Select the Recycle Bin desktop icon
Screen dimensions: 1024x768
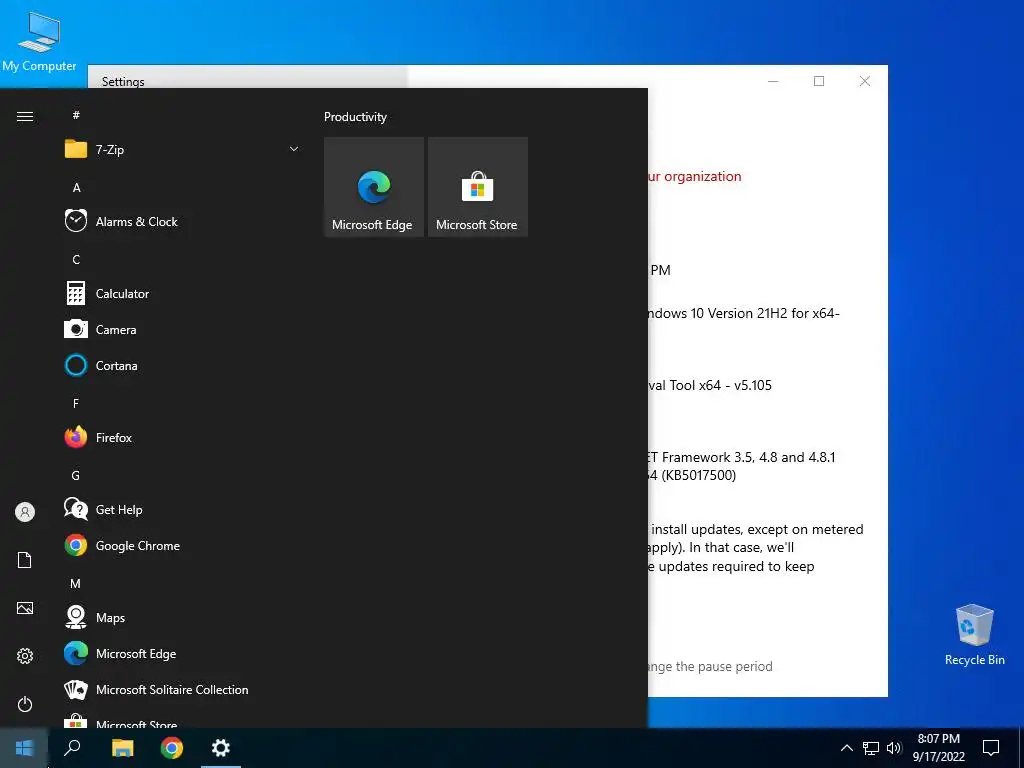click(974, 635)
